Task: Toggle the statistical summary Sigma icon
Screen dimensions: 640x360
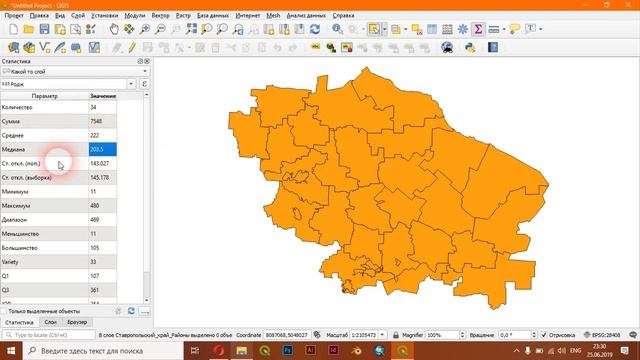Action: 478,29
